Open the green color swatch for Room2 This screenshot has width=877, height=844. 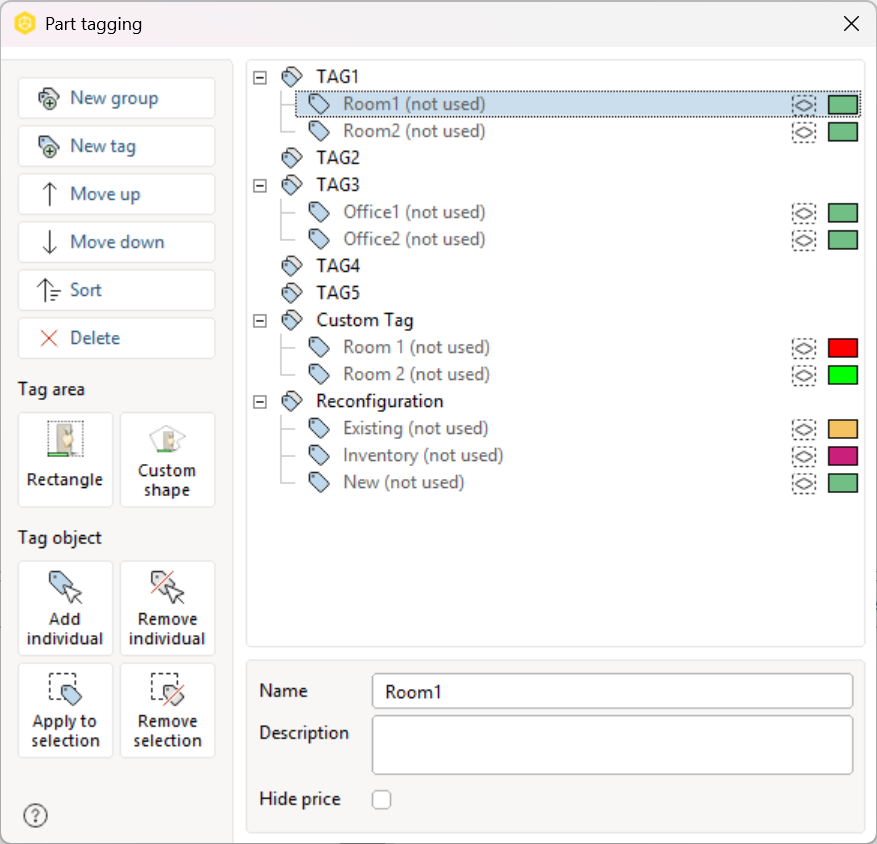pyautogui.click(x=843, y=132)
